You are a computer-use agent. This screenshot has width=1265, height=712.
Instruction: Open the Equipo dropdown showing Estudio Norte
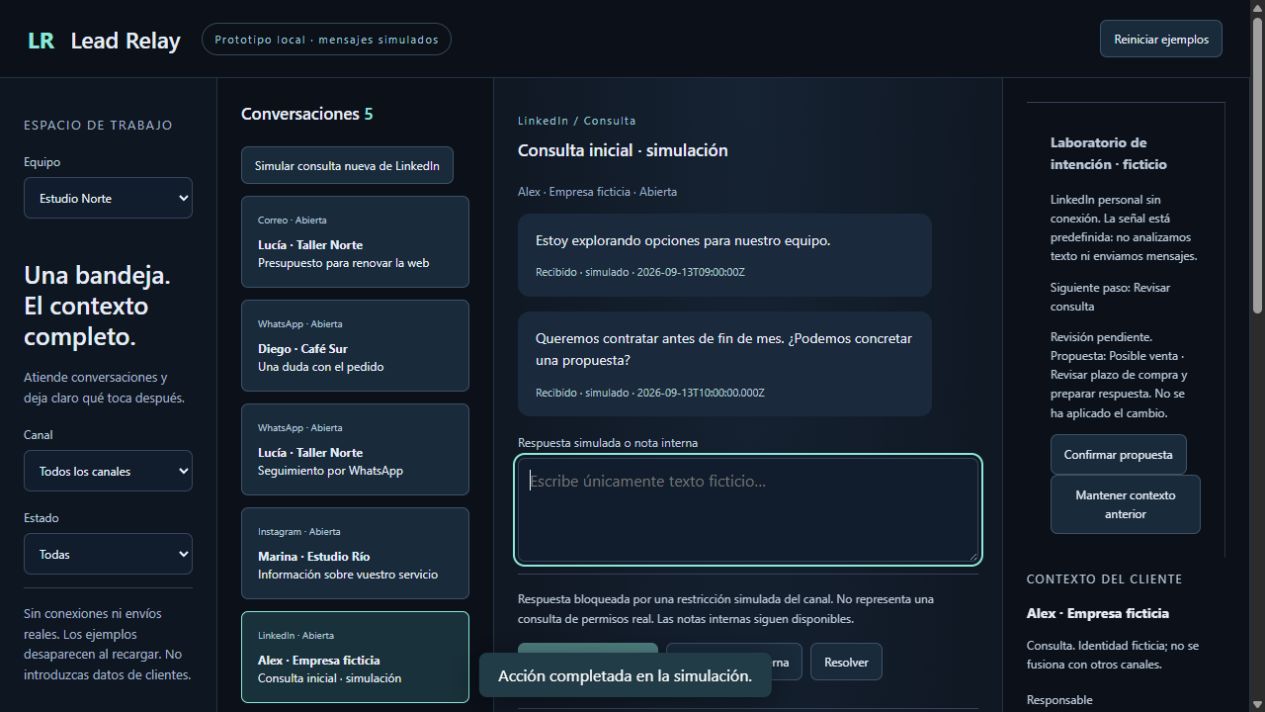[108, 198]
